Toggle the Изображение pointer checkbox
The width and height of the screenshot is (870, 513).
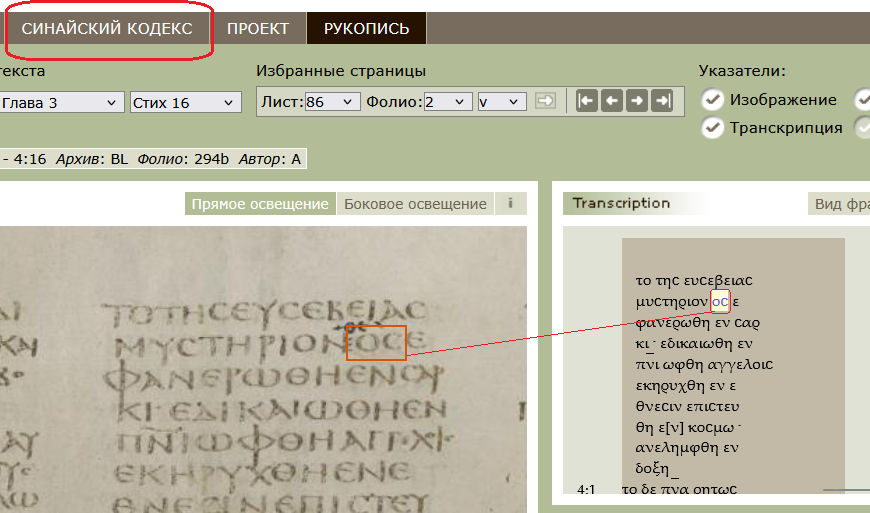pyautogui.click(x=712, y=100)
